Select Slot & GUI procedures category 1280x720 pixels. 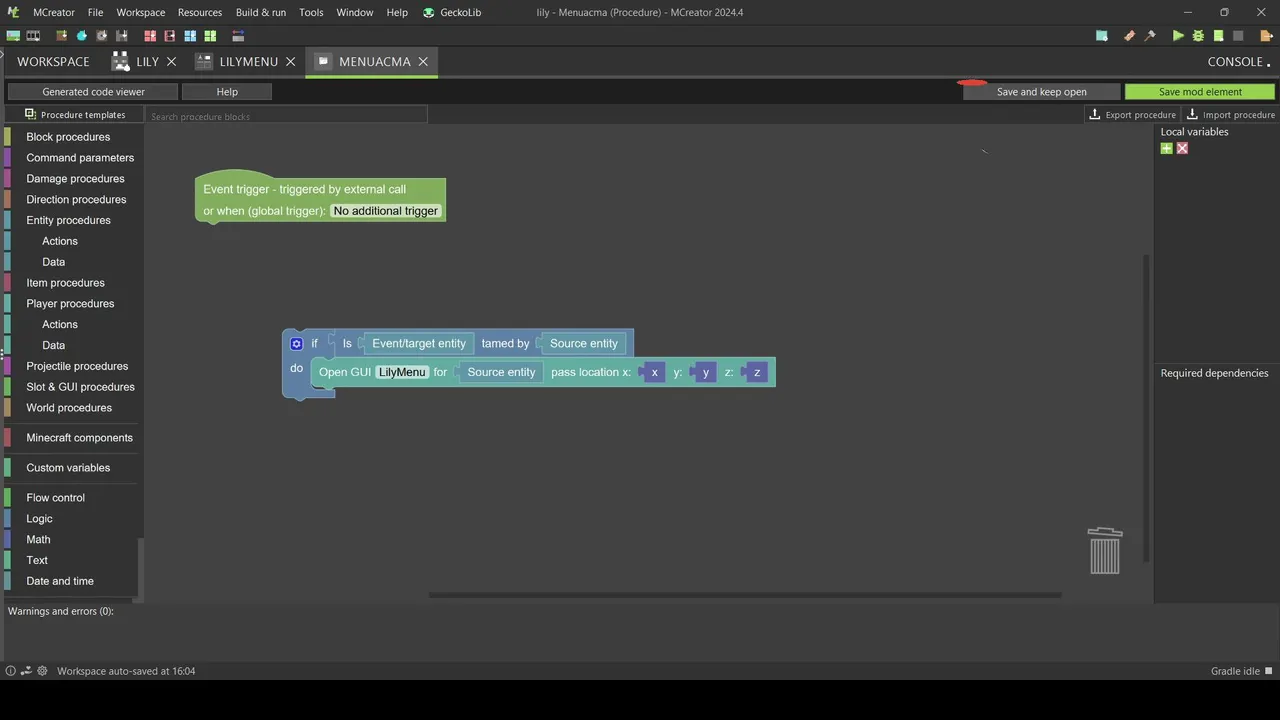pyautogui.click(x=80, y=387)
